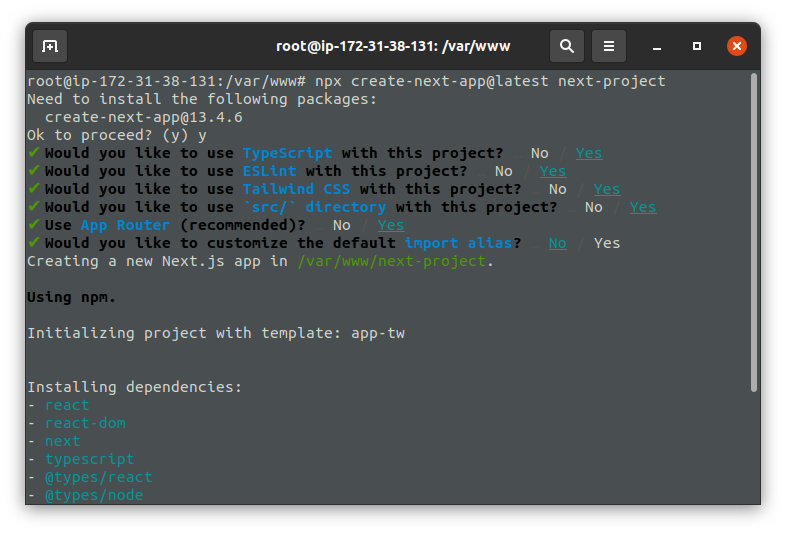Click the next dependency entry

[x=63, y=441]
